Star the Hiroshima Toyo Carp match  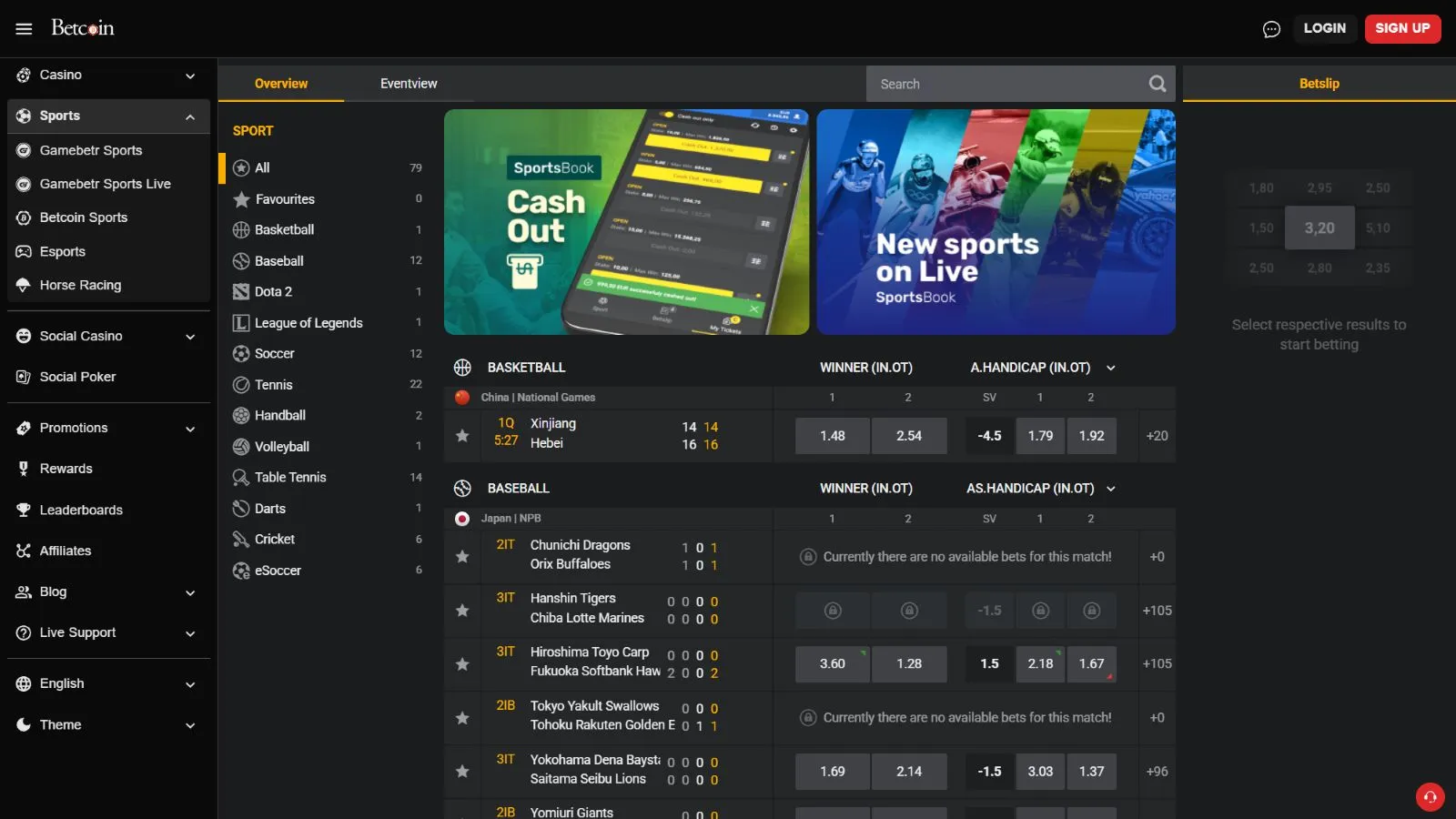pyautogui.click(x=462, y=664)
